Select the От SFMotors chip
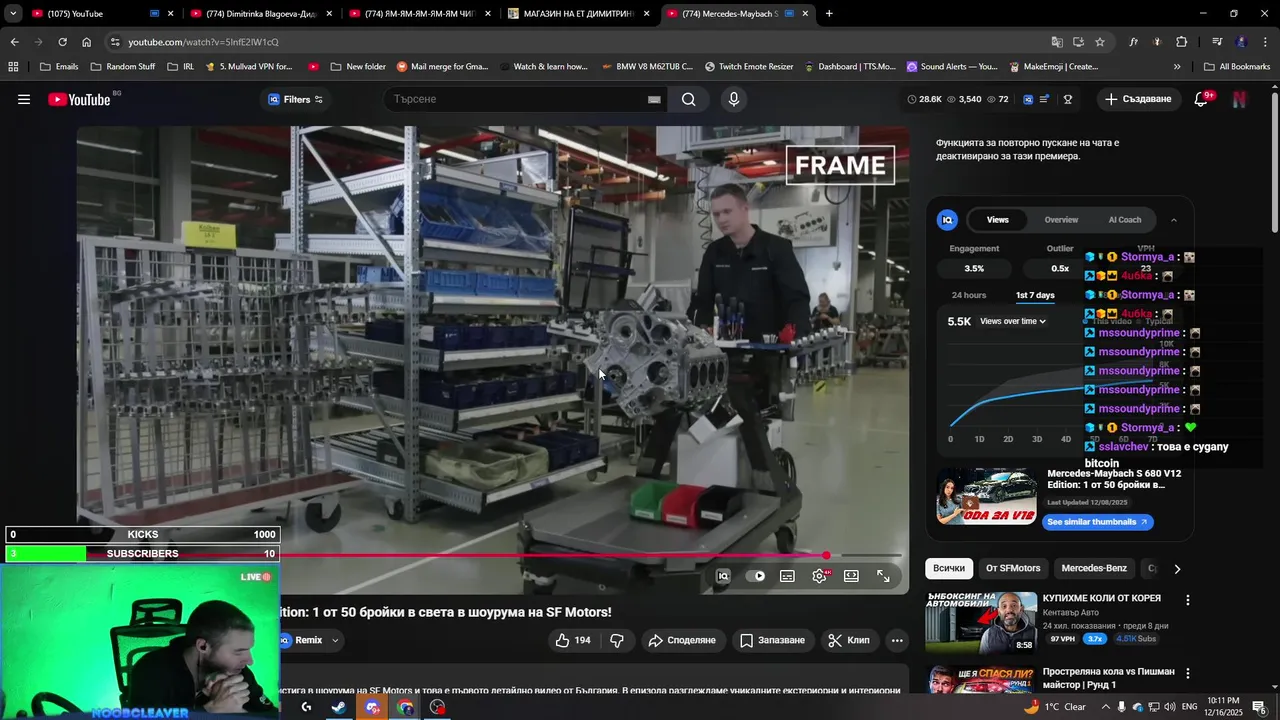Screen dimensions: 1280x720 point(1013,568)
